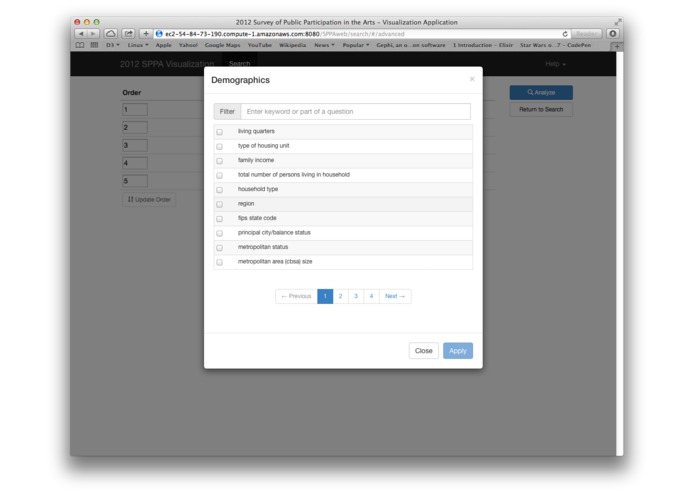Check the type of housing unit checkbox
The height and width of the screenshot is (494, 695).
pos(219,146)
